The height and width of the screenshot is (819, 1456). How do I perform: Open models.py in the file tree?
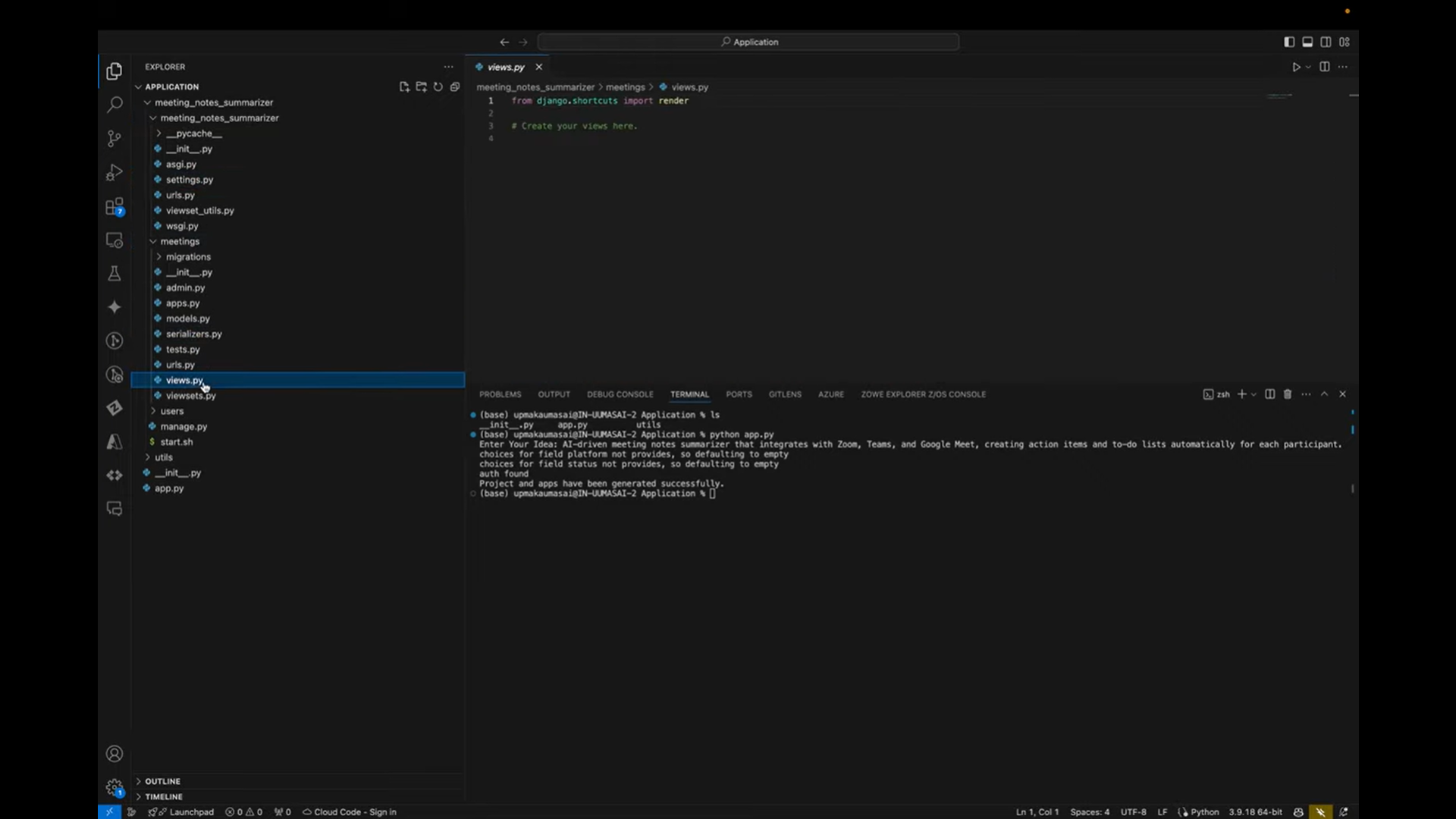(187, 318)
